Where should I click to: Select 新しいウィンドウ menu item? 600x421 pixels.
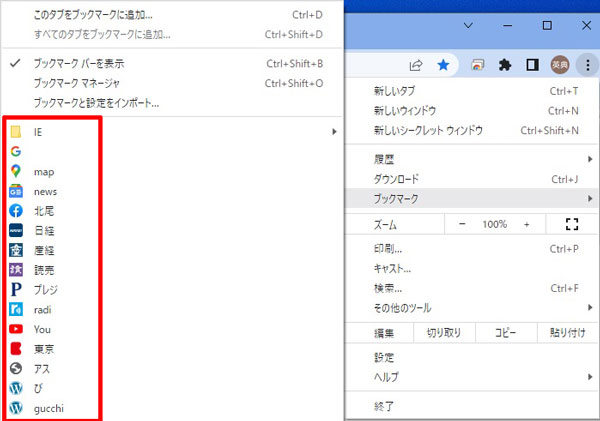pos(471,111)
